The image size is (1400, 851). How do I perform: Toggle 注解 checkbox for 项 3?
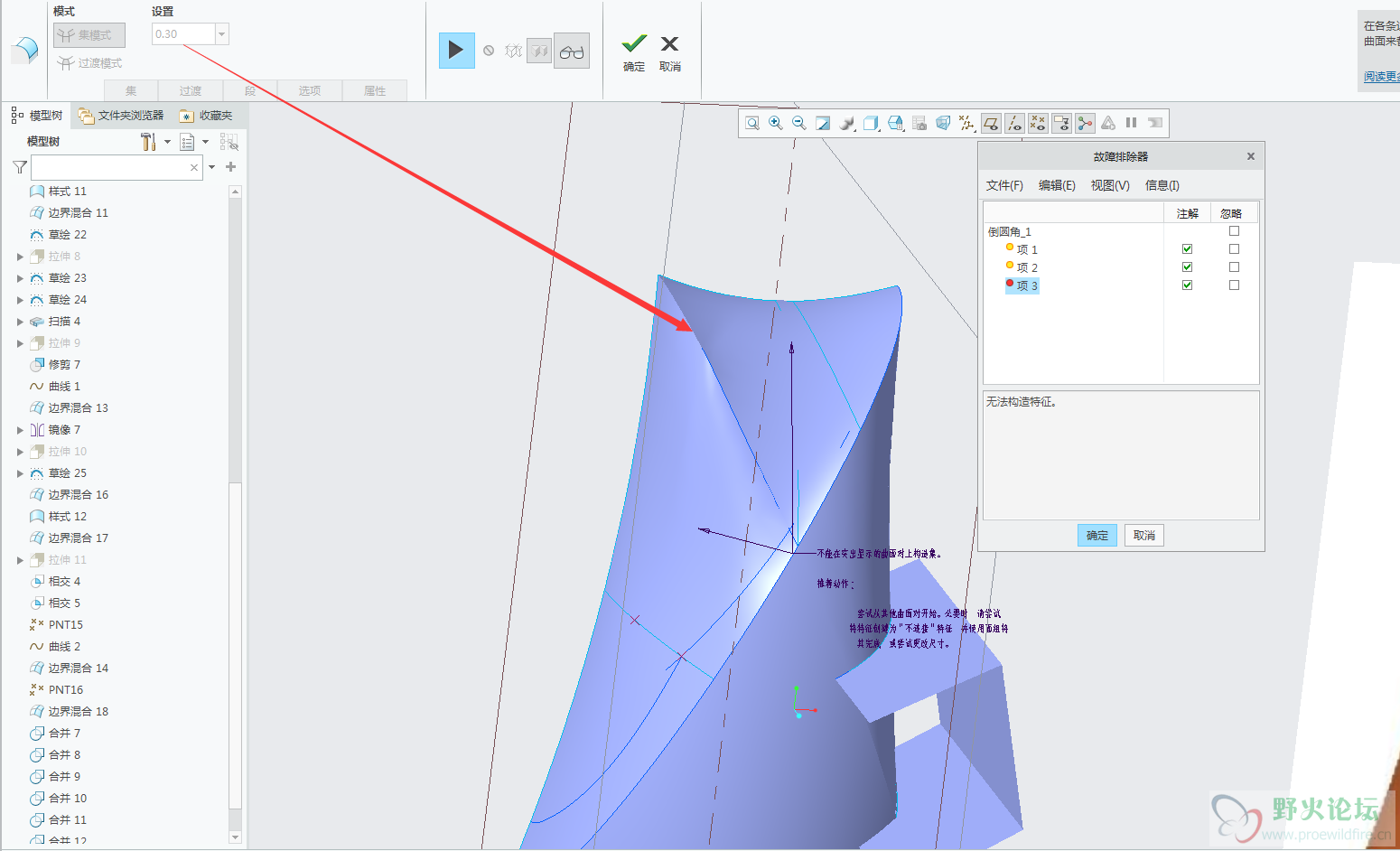[x=1187, y=285]
